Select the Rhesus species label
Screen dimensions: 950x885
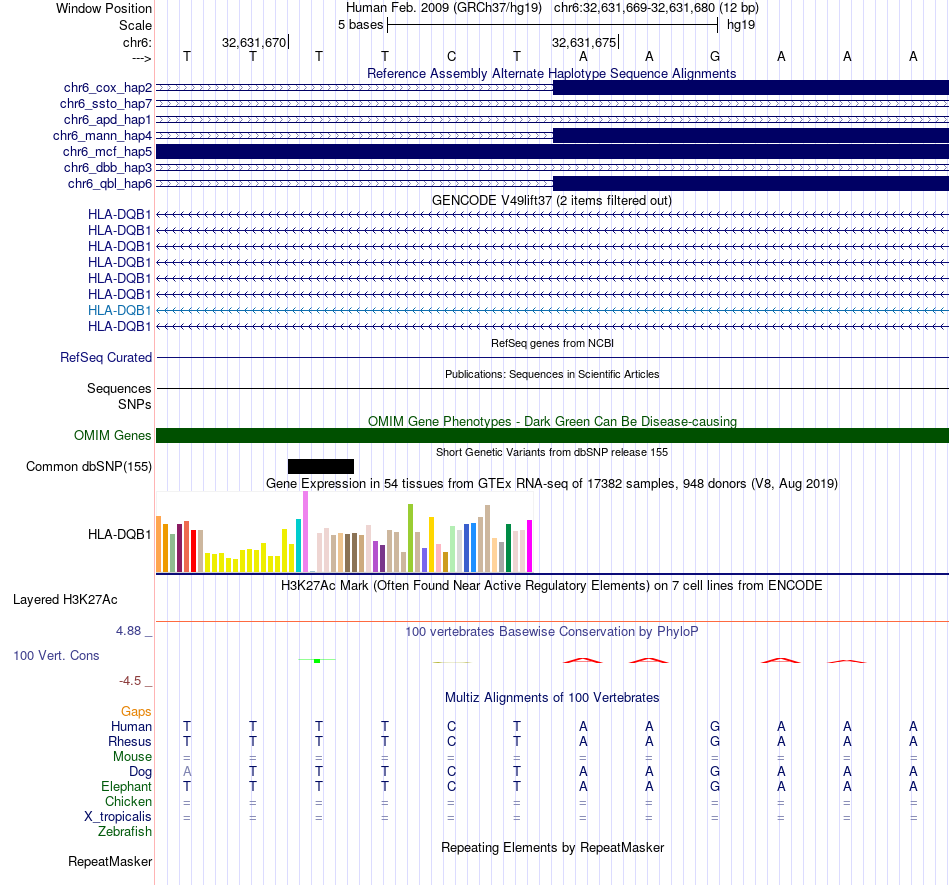tap(130, 741)
